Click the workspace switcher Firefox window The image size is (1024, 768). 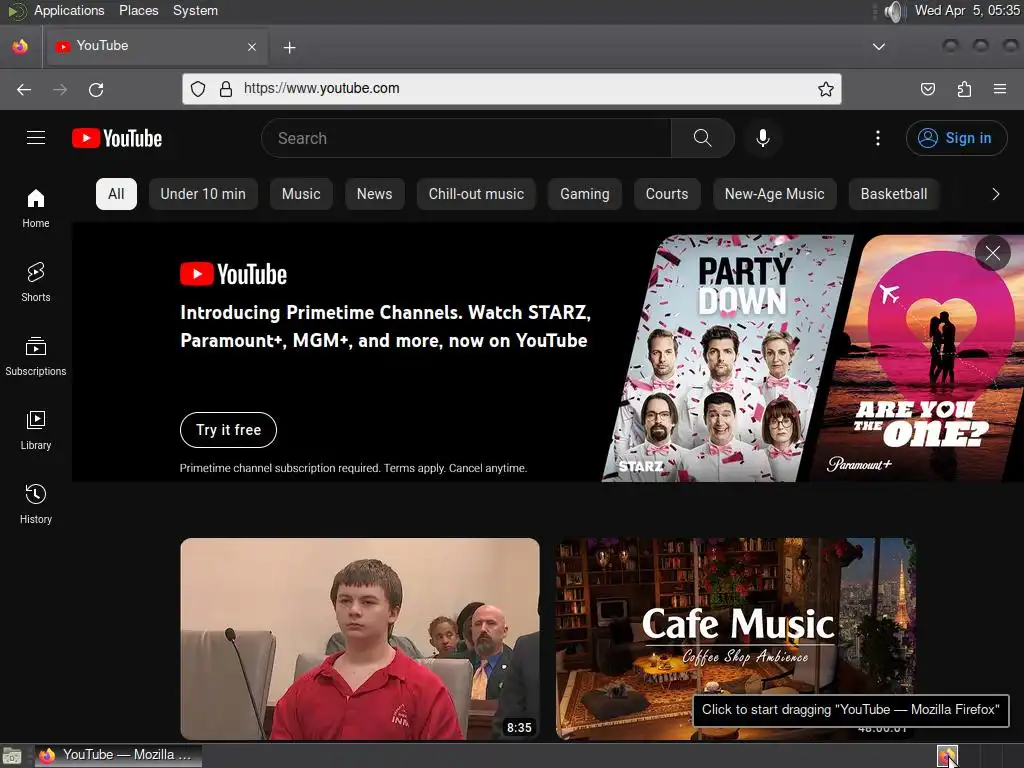(x=947, y=756)
